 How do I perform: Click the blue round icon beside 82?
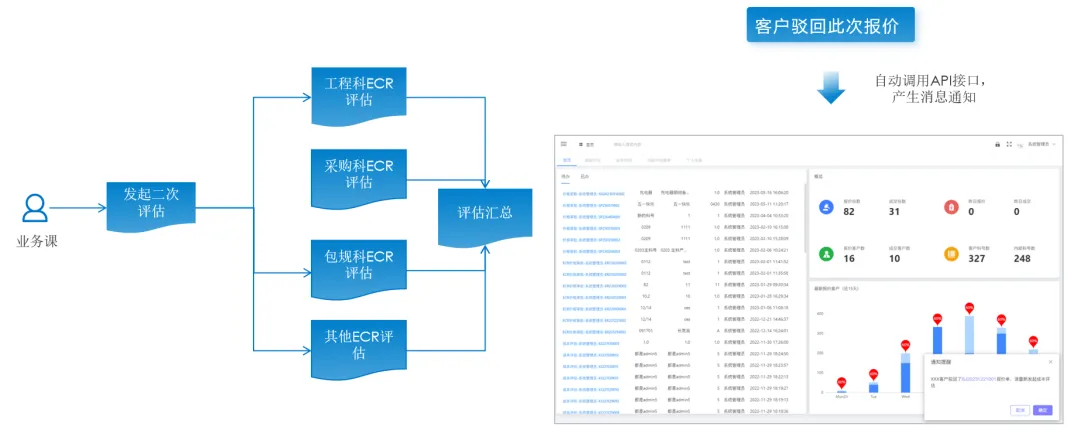(827, 207)
